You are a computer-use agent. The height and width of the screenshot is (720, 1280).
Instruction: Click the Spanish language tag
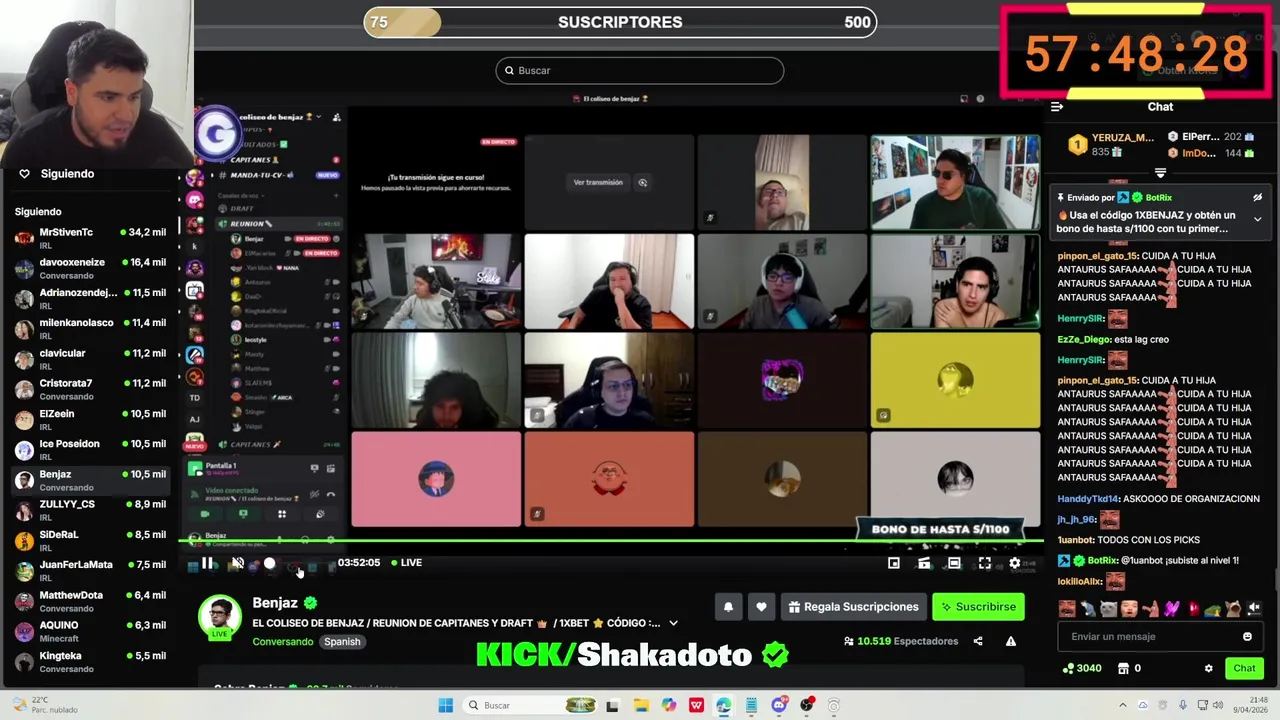pyautogui.click(x=342, y=642)
